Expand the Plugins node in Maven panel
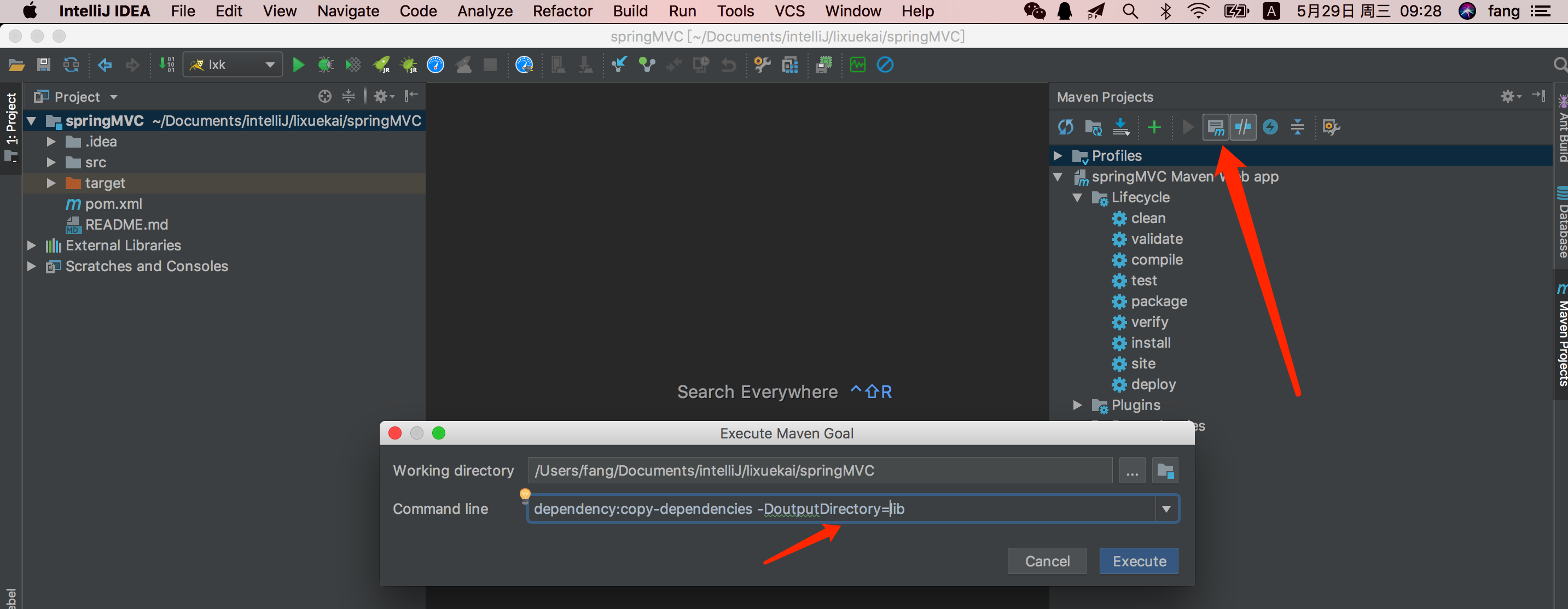The image size is (1568, 609). [x=1077, y=405]
